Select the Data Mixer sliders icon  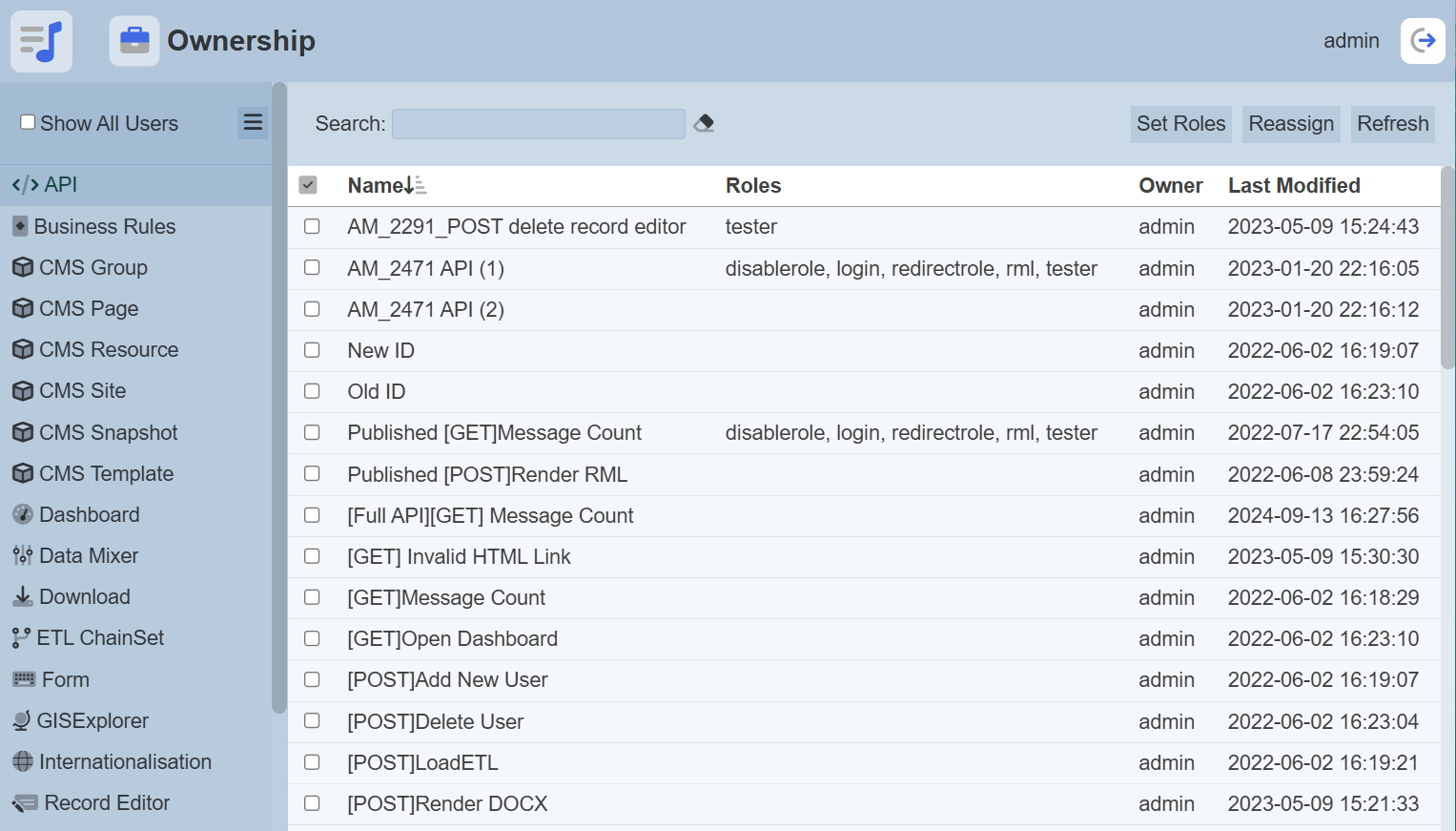tap(23, 556)
